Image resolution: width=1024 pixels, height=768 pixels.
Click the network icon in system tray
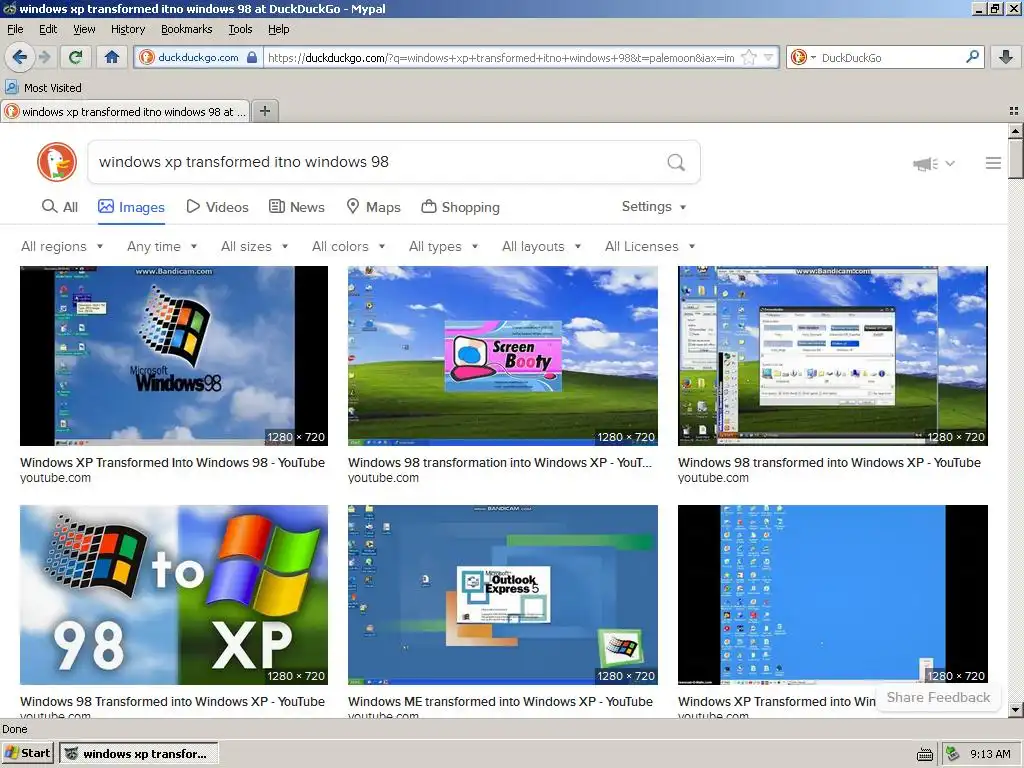pos(953,754)
